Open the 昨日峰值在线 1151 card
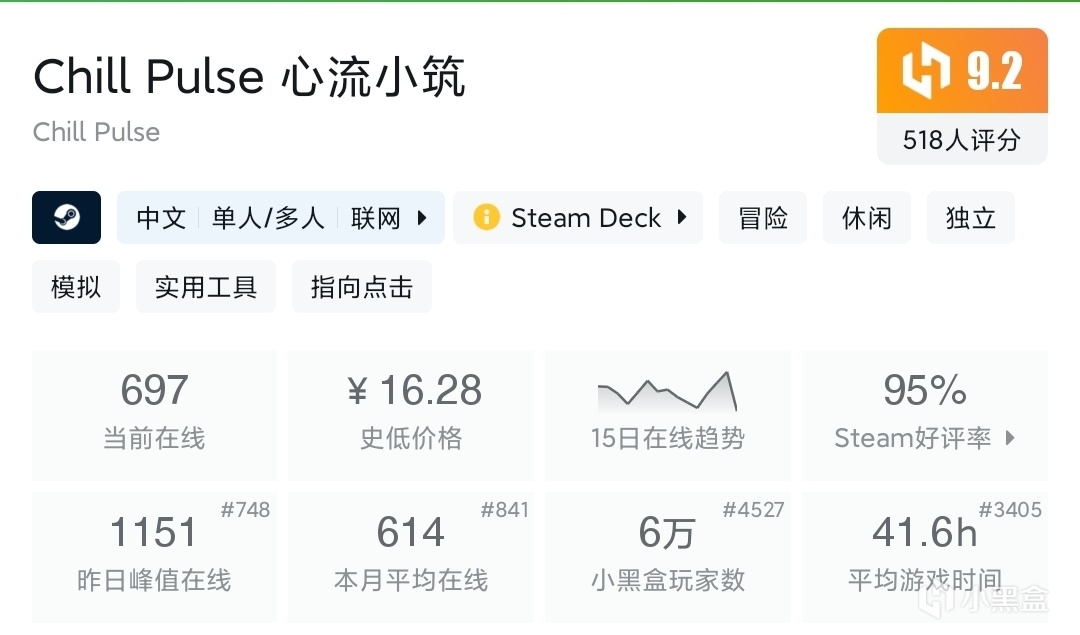Image resolution: width=1080 pixels, height=635 pixels. pos(154,555)
